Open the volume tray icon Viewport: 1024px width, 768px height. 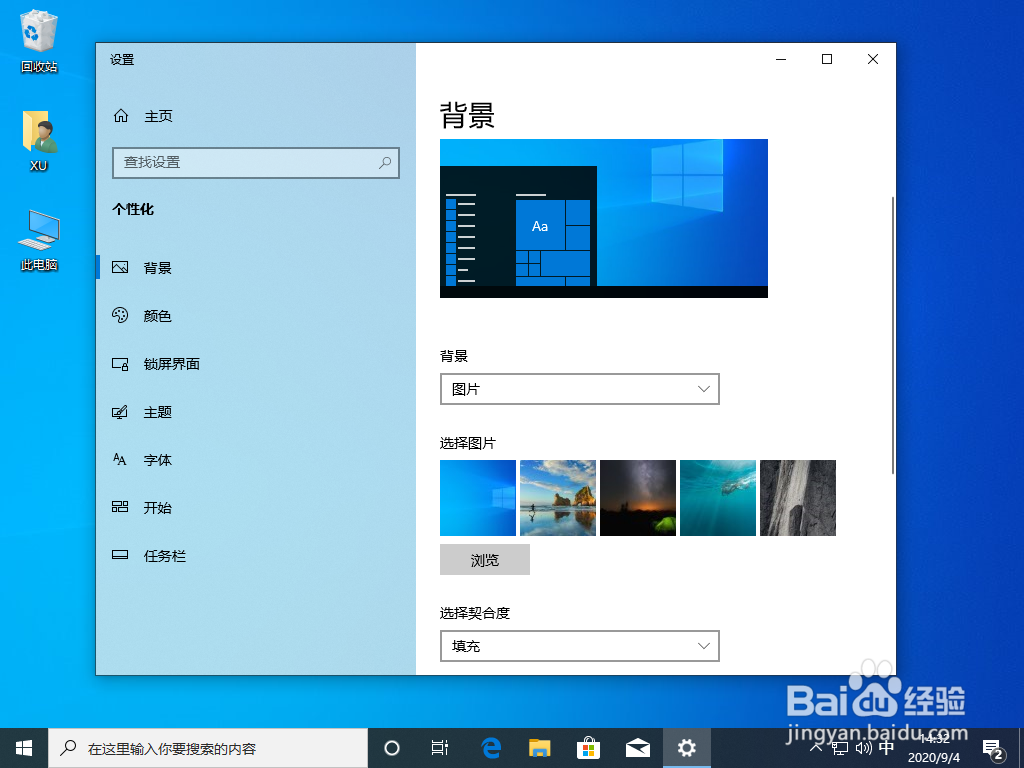click(863, 748)
